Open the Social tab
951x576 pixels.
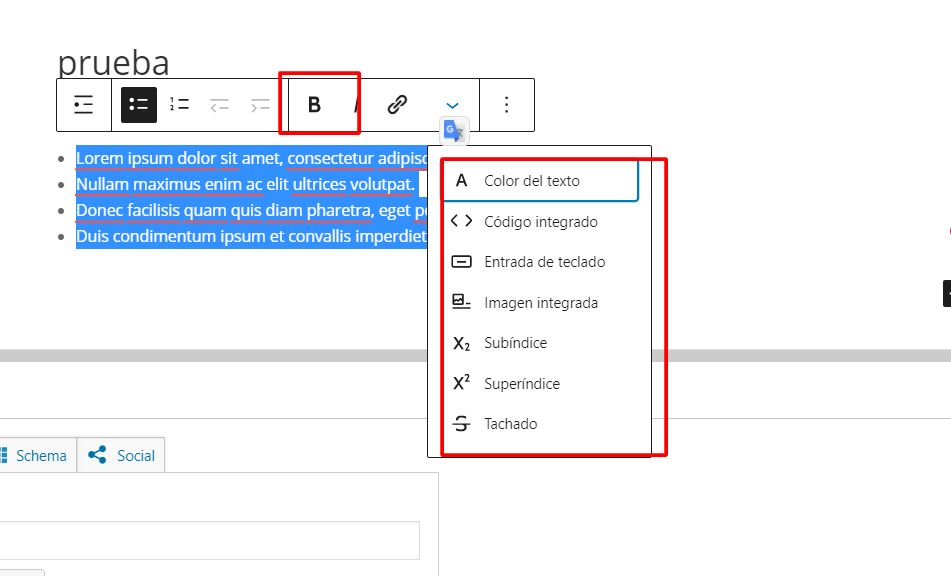point(121,455)
